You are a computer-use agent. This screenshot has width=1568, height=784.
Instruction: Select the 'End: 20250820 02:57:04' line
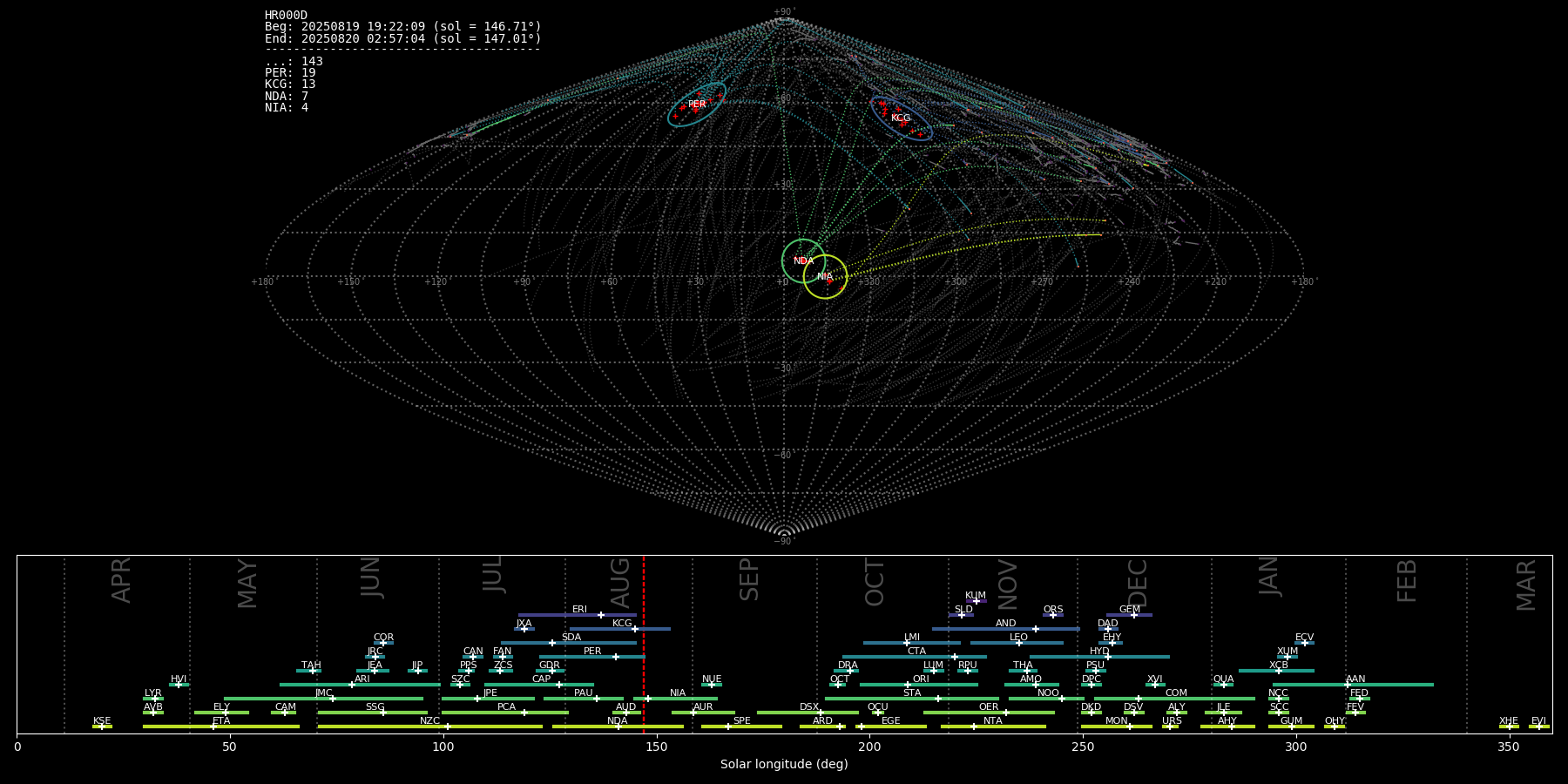tap(403, 39)
